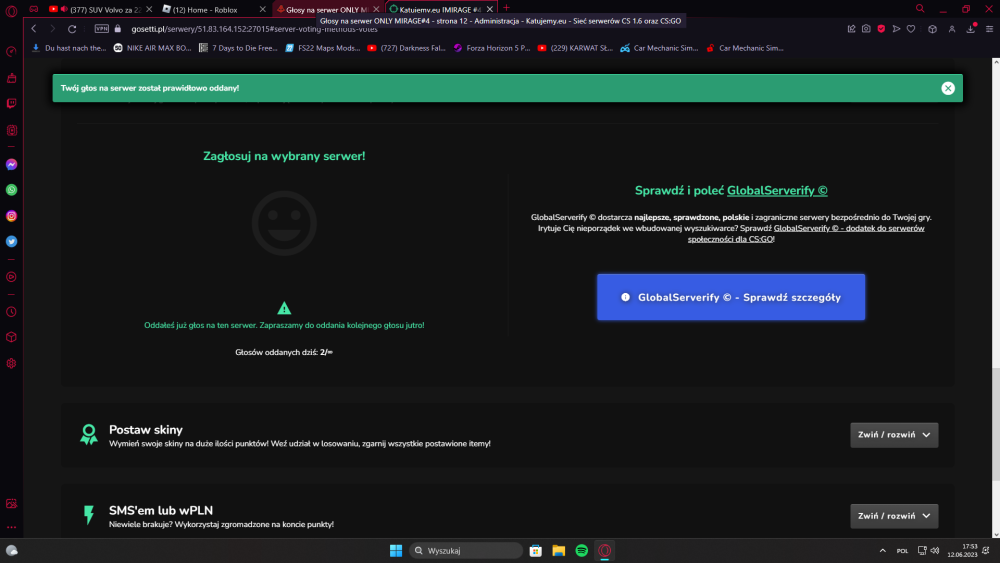
Task: Click the sidebar three-dots setup icon
Action: click(x=11, y=527)
